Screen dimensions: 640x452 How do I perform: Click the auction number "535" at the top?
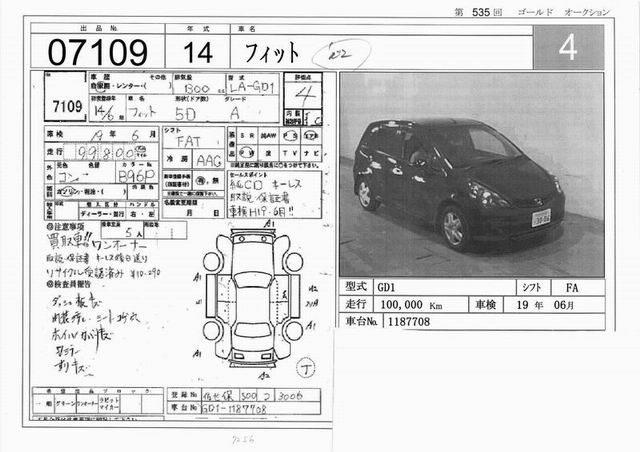tap(480, 12)
